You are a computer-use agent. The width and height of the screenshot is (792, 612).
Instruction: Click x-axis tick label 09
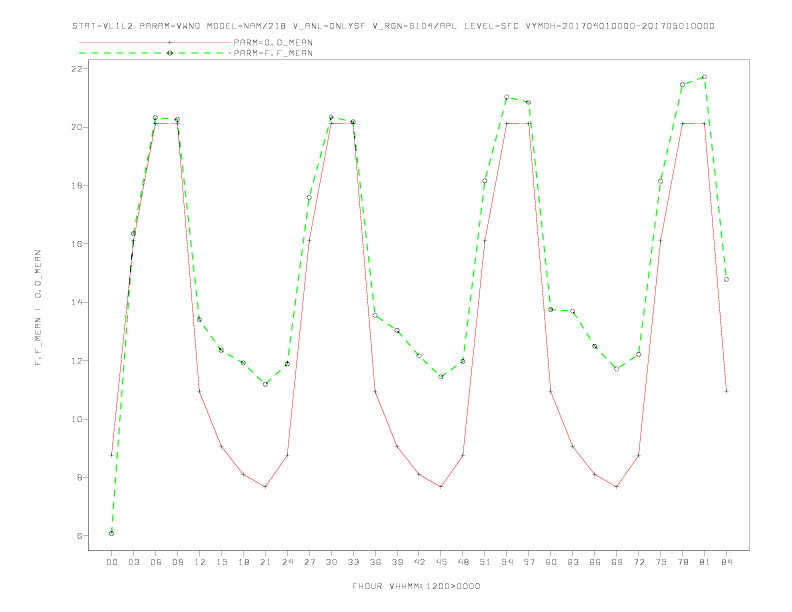177,562
